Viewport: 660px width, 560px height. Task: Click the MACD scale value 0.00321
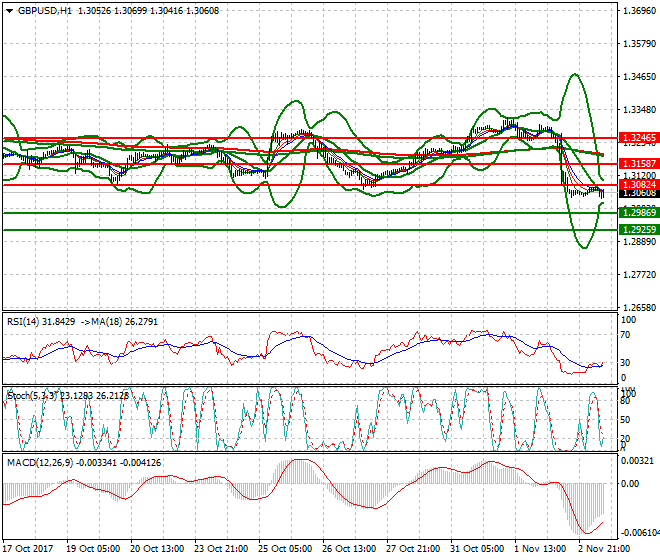coord(638,461)
